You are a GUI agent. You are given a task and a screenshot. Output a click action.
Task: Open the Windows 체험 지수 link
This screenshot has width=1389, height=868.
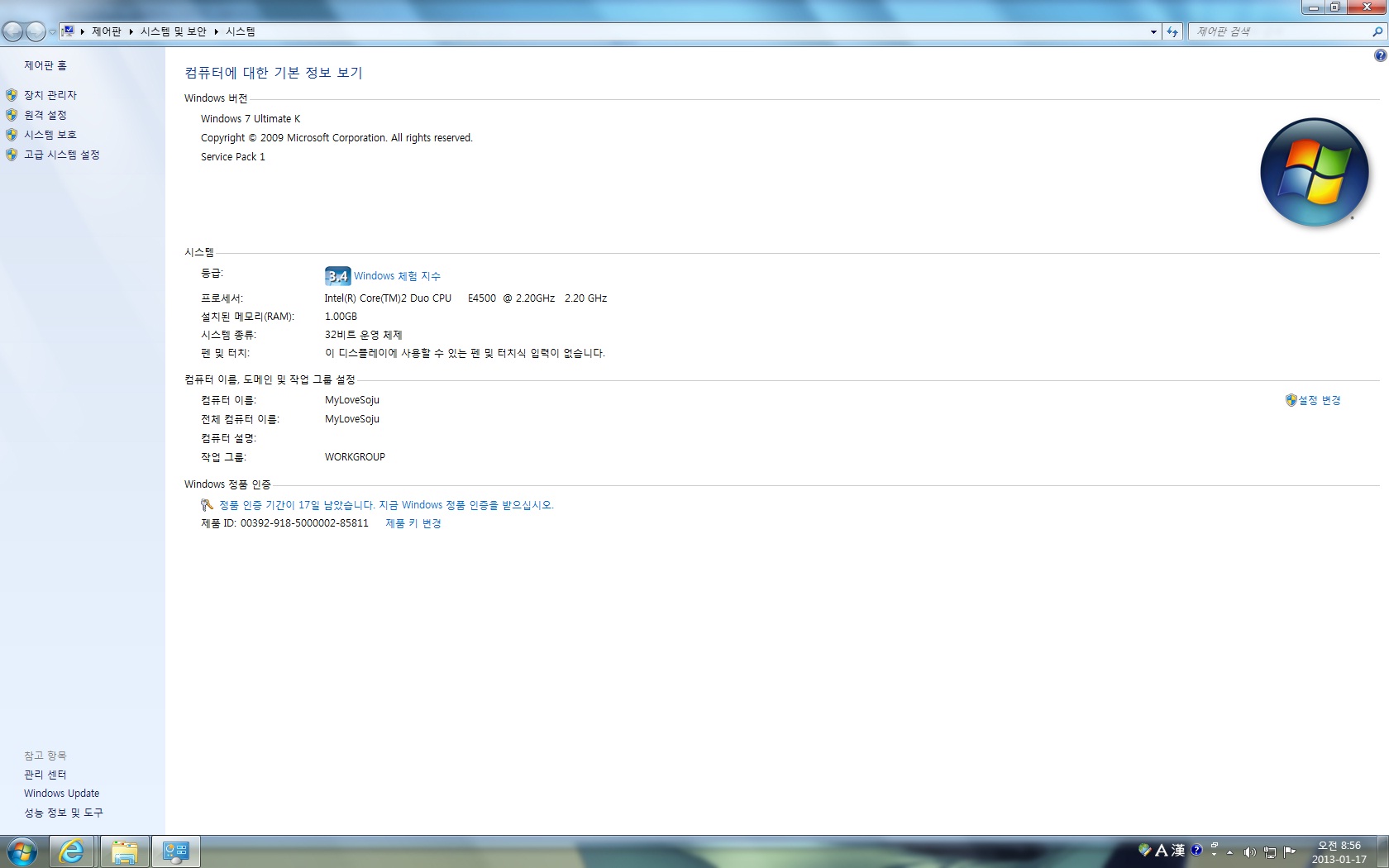coord(397,276)
